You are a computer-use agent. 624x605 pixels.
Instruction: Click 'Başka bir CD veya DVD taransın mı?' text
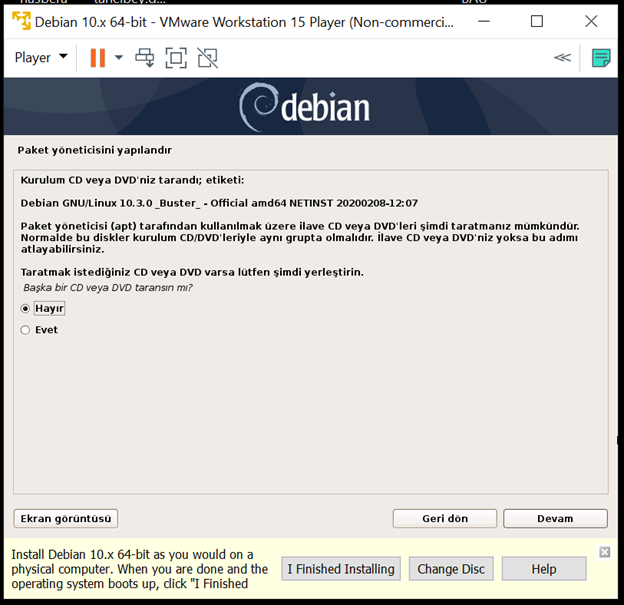point(108,288)
